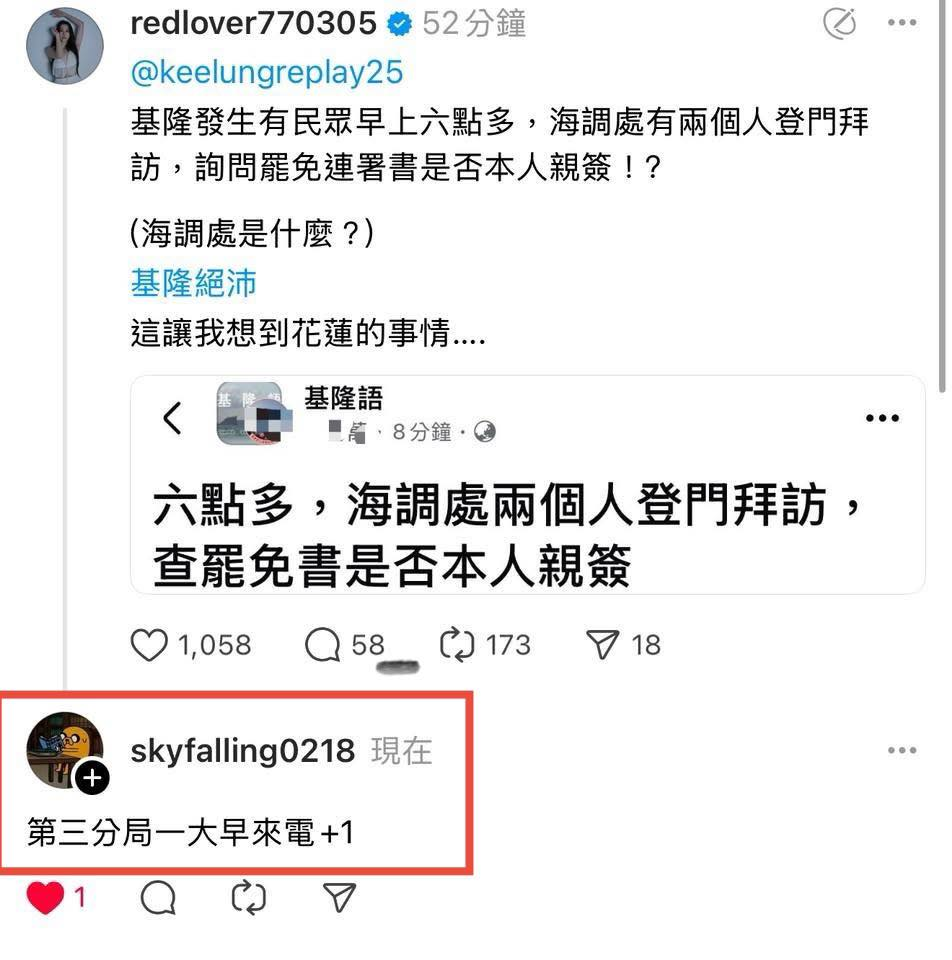View redlover770305's profile picture

(x=65, y=46)
